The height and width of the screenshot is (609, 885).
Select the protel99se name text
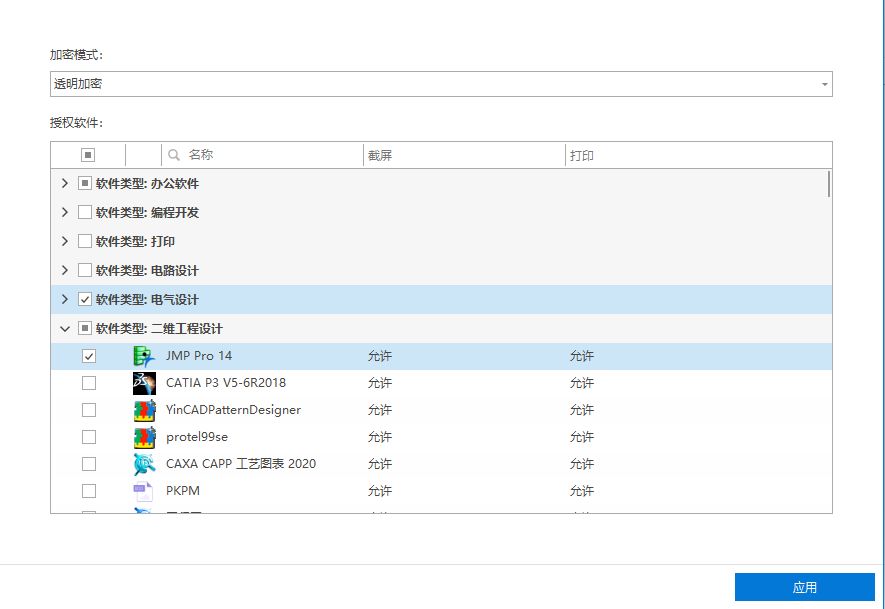coord(197,437)
